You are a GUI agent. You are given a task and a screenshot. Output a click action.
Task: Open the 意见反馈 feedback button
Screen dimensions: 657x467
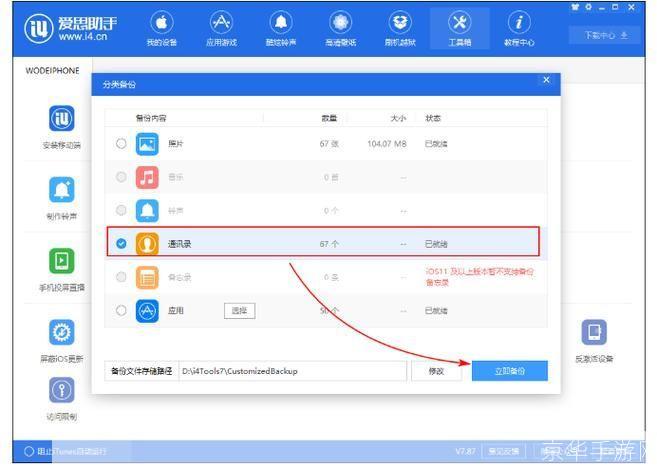[503, 452]
